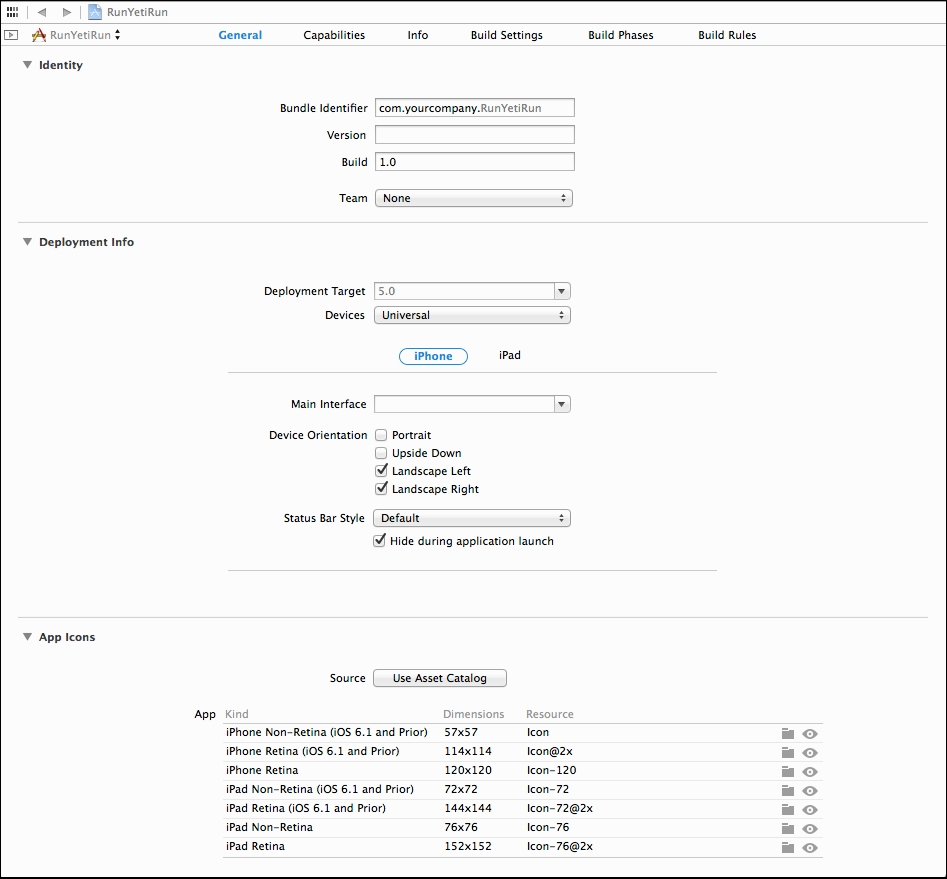This screenshot has height=879, width=947.
Task: Click the empty Version field
Action: (x=475, y=135)
